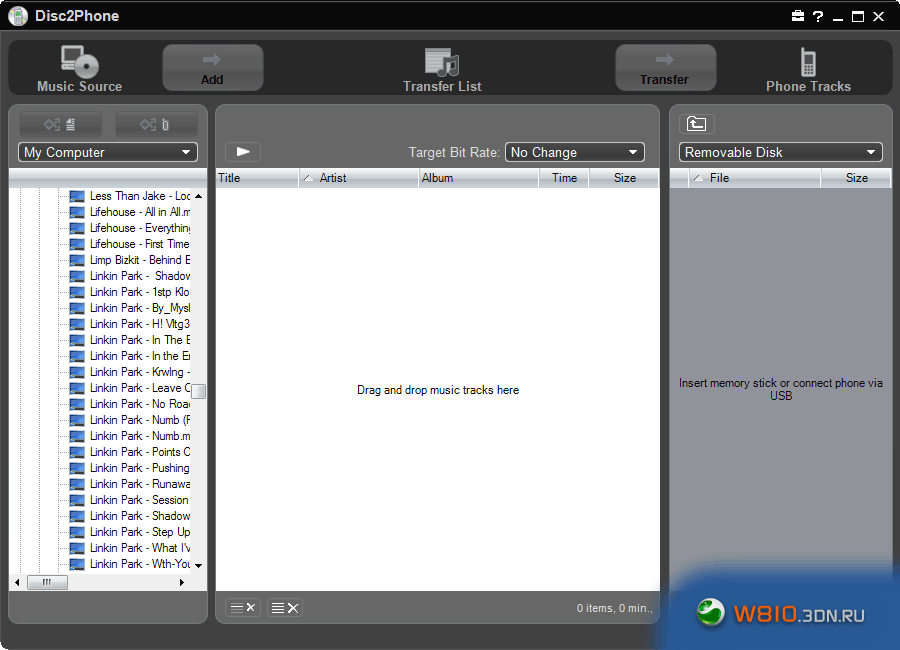Open the My Computer source dropdown
900x650 pixels.
tap(108, 152)
